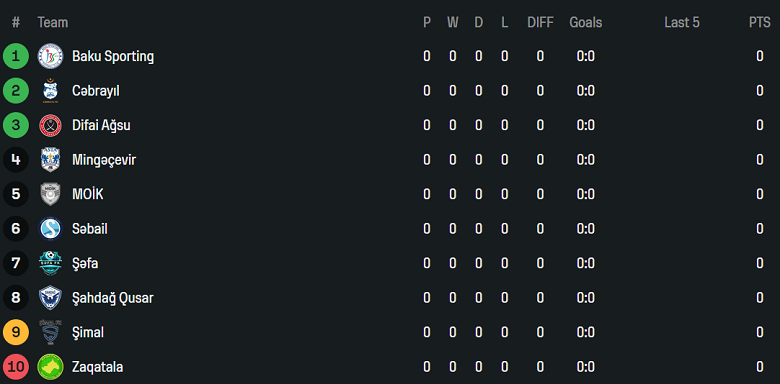This screenshot has height=384, width=780.
Task: Select the Mingəçevir team crest
Action: pyautogui.click(x=51, y=160)
